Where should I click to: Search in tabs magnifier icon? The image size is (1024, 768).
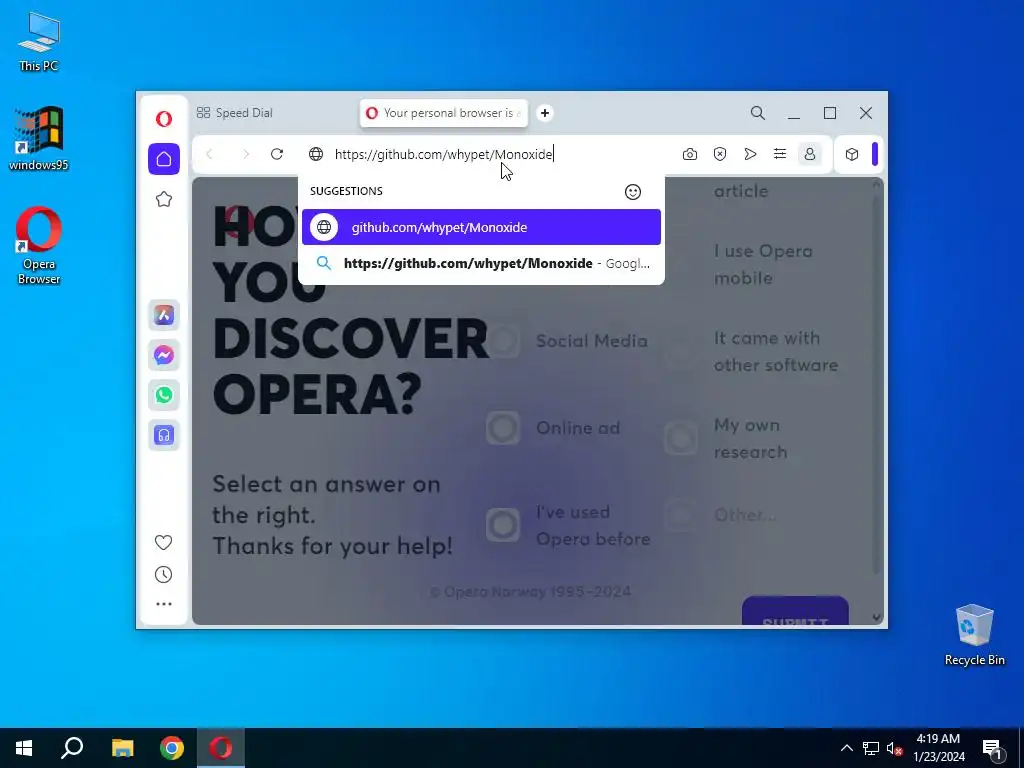(758, 113)
